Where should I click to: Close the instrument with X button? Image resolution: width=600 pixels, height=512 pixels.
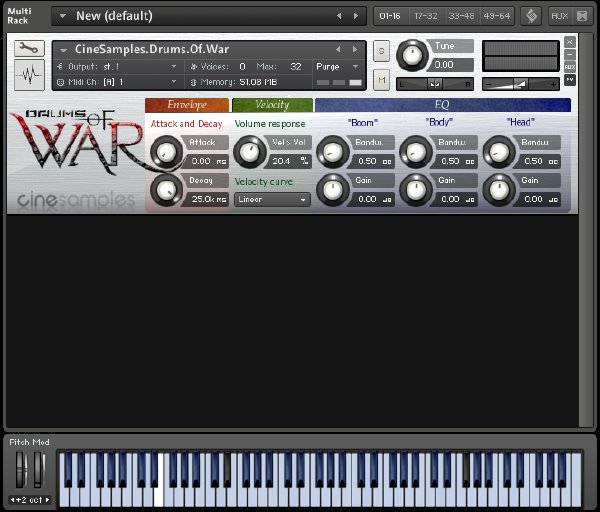point(570,42)
